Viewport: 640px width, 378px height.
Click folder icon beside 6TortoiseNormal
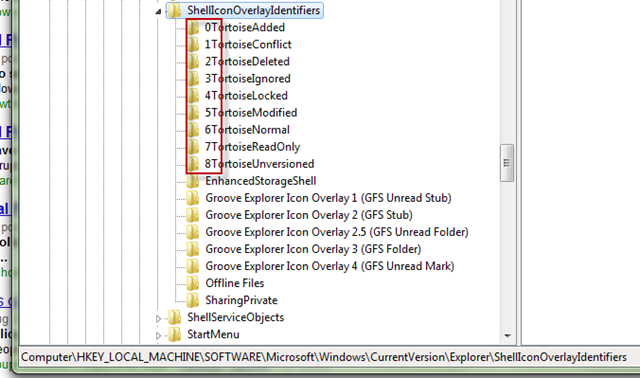click(193, 130)
